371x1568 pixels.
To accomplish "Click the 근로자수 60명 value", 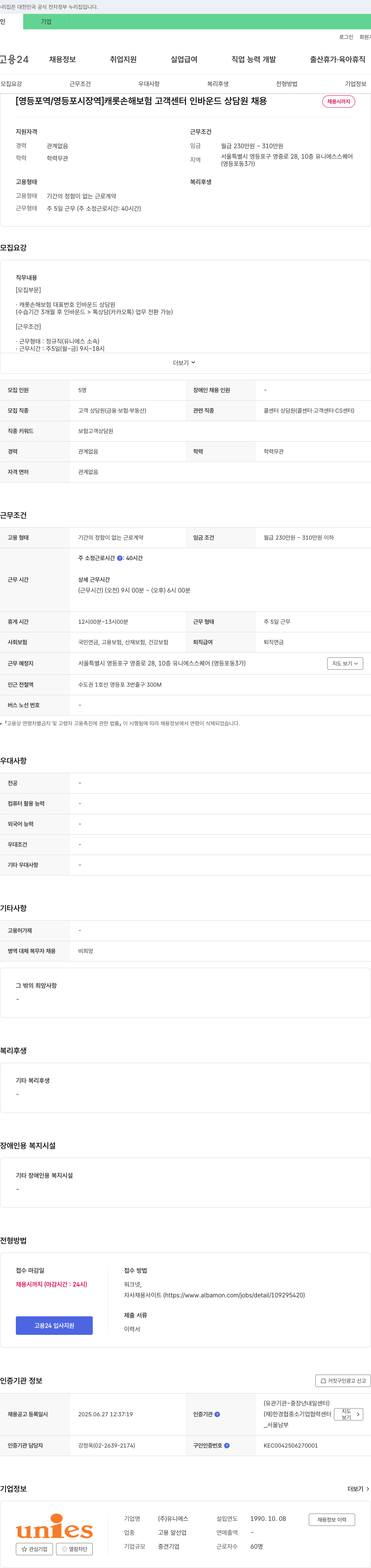I will point(257,1546).
